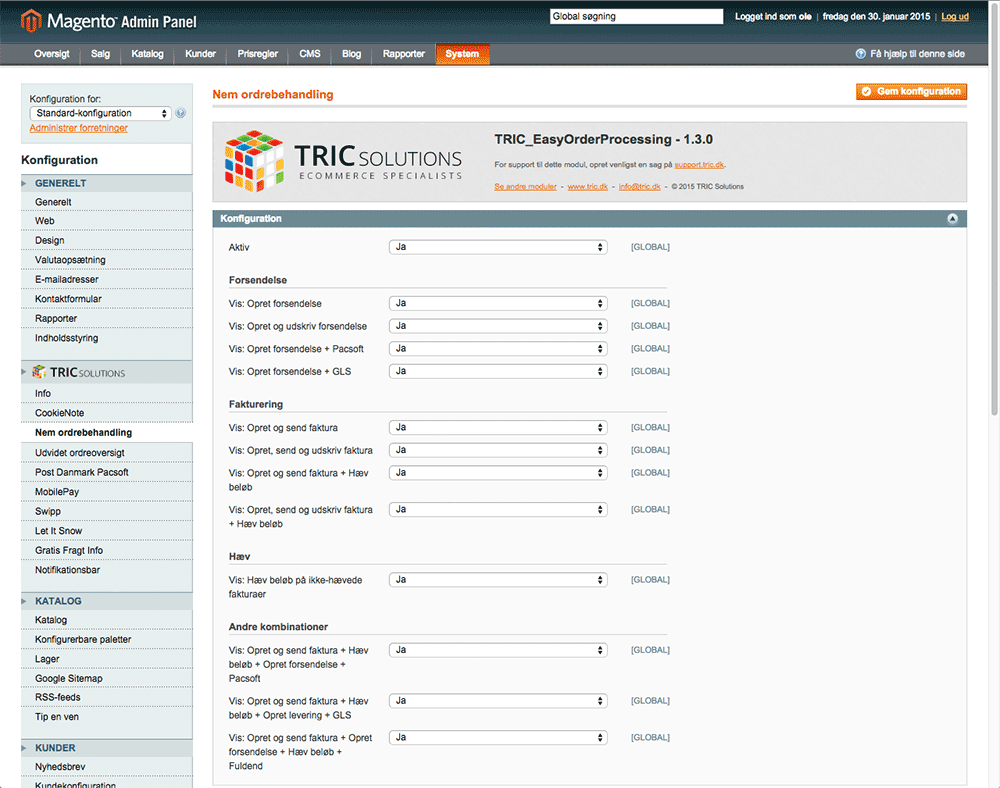Collapse the GENERELT sidebar section
Viewport: 1000px width, 788px height.
coord(60,183)
